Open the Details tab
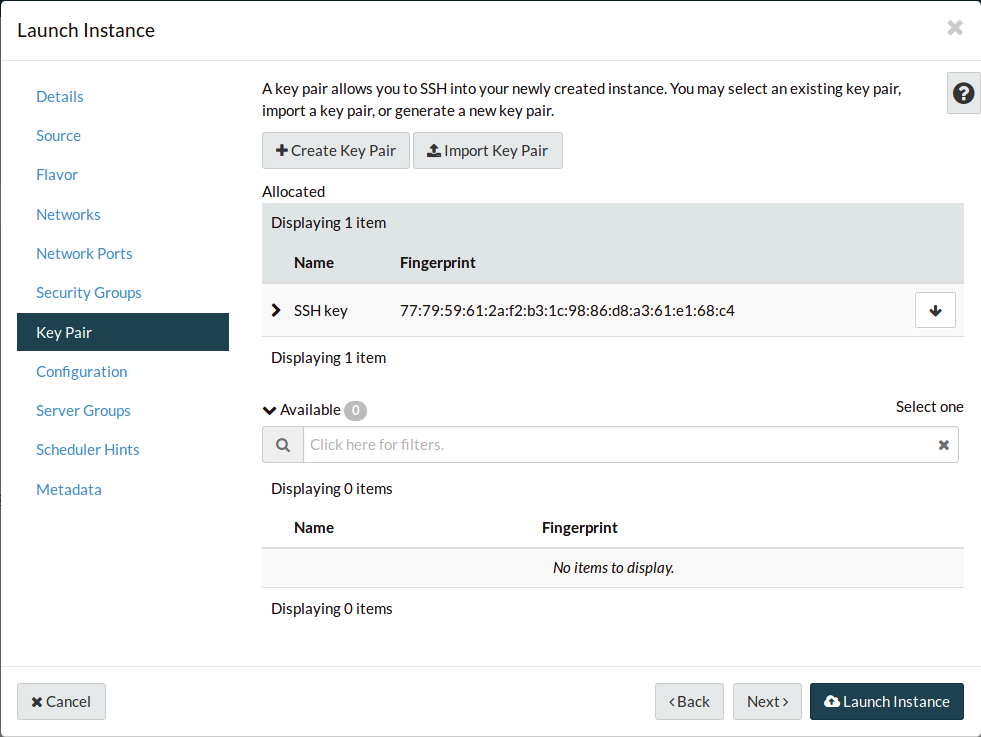Image resolution: width=981 pixels, height=737 pixels. [60, 97]
